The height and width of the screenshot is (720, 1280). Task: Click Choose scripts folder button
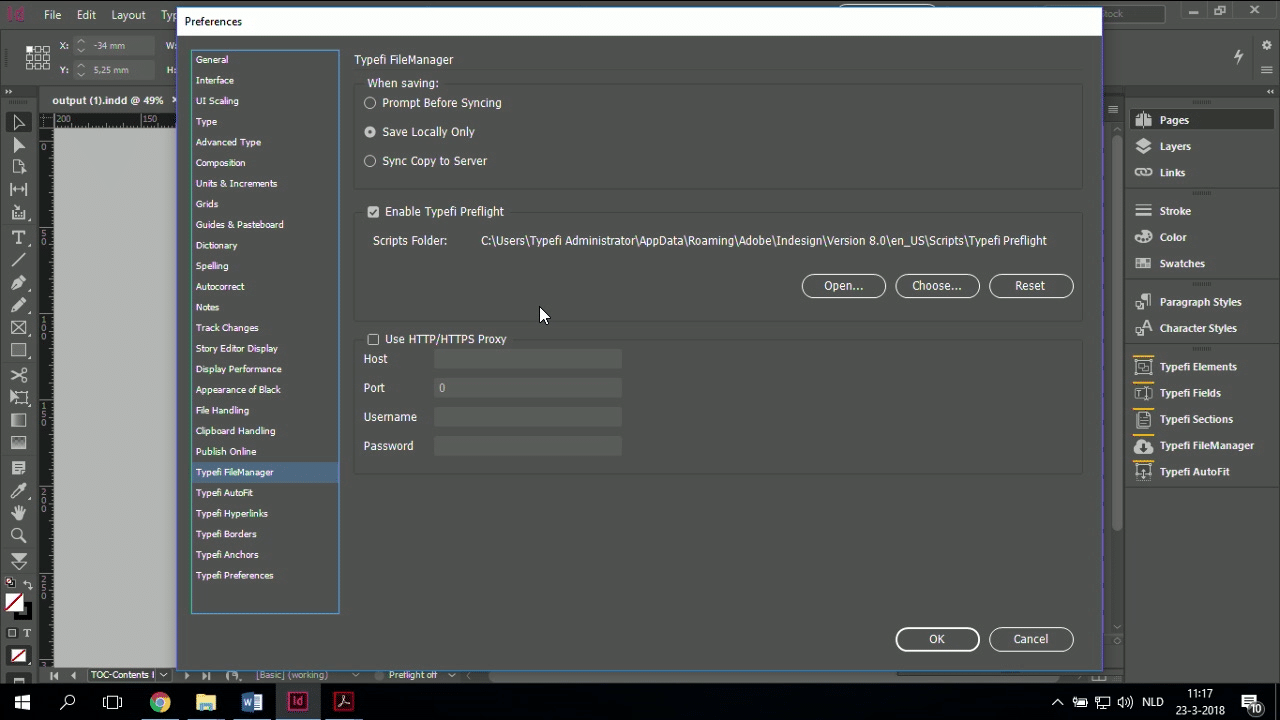[937, 286]
